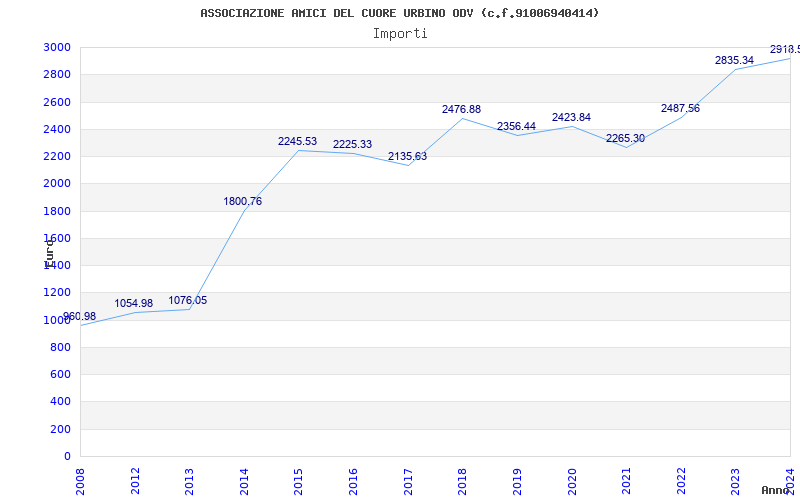Image resolution: width=800 pixels, height=500 pixels.
Task: Select the 2000 y-axis tick label
Action: pos(56,183)
